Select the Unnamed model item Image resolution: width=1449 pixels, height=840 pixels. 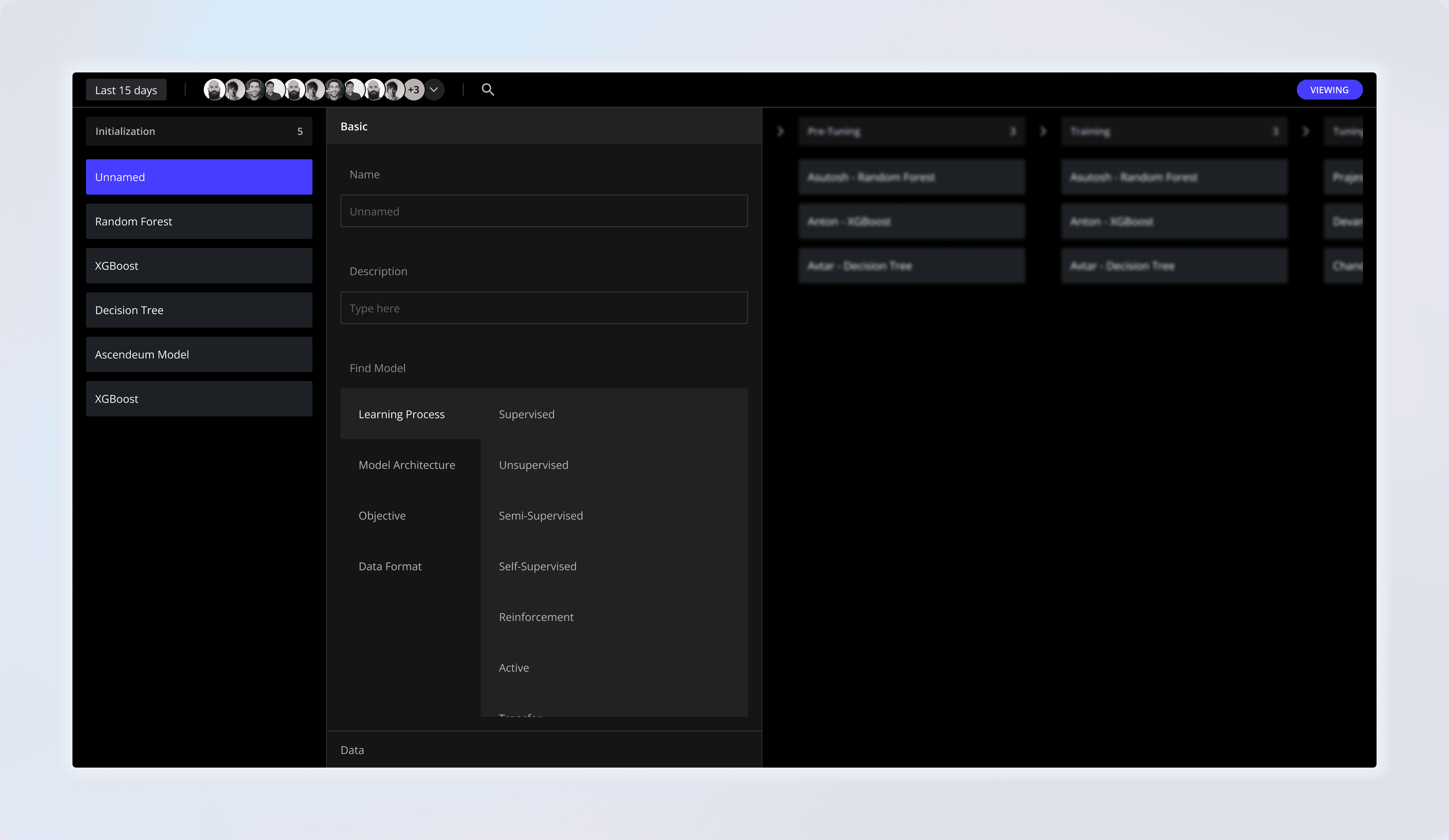click(199, 177)
